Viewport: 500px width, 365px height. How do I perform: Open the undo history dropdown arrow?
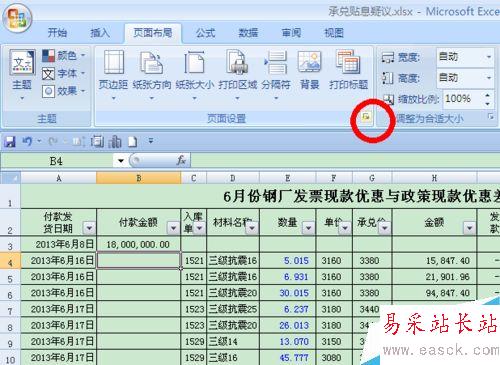pyautogui.click(x=39, y=141)
